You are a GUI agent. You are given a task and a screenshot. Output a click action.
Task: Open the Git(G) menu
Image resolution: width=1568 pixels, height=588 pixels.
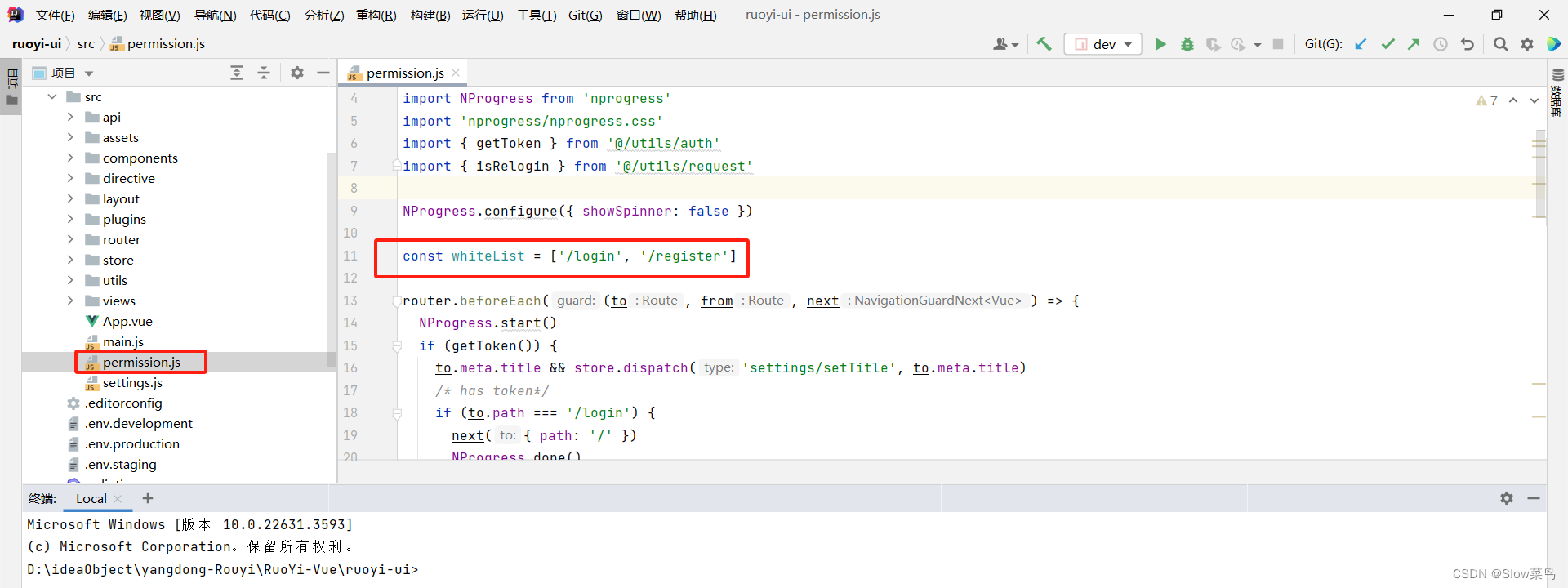click(585, 15)
